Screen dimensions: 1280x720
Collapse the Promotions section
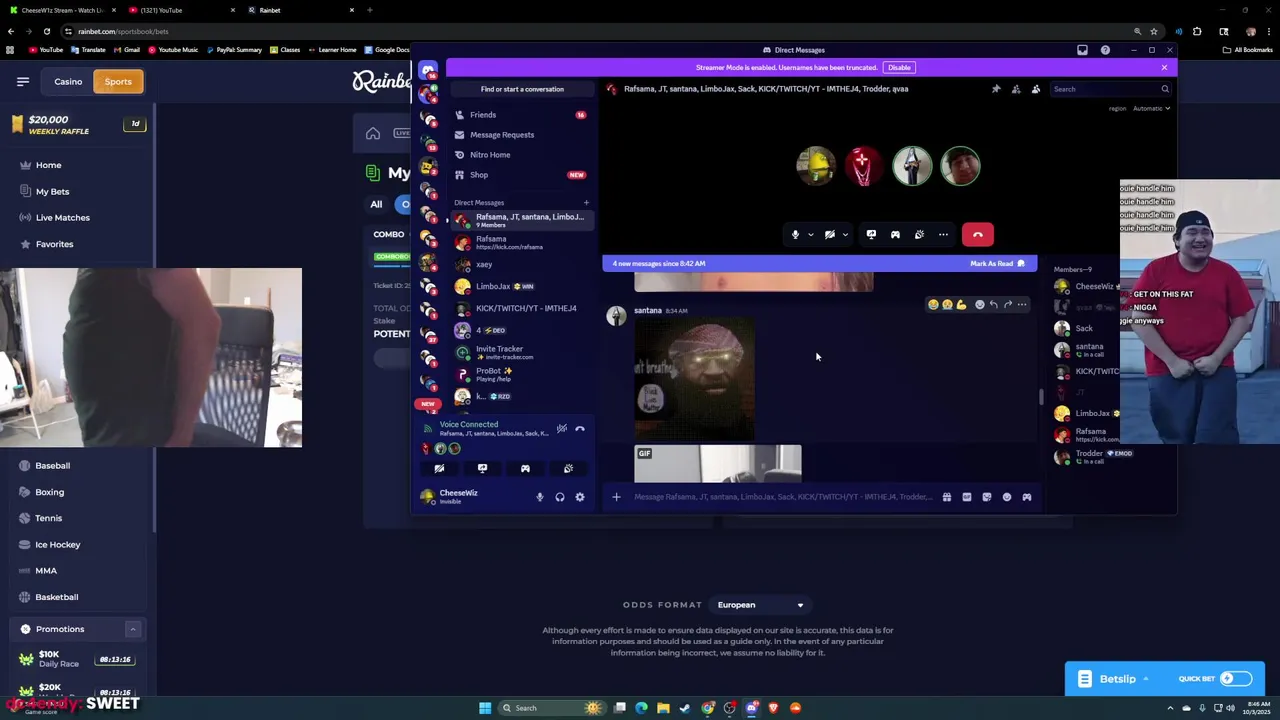tap(132, 629)
